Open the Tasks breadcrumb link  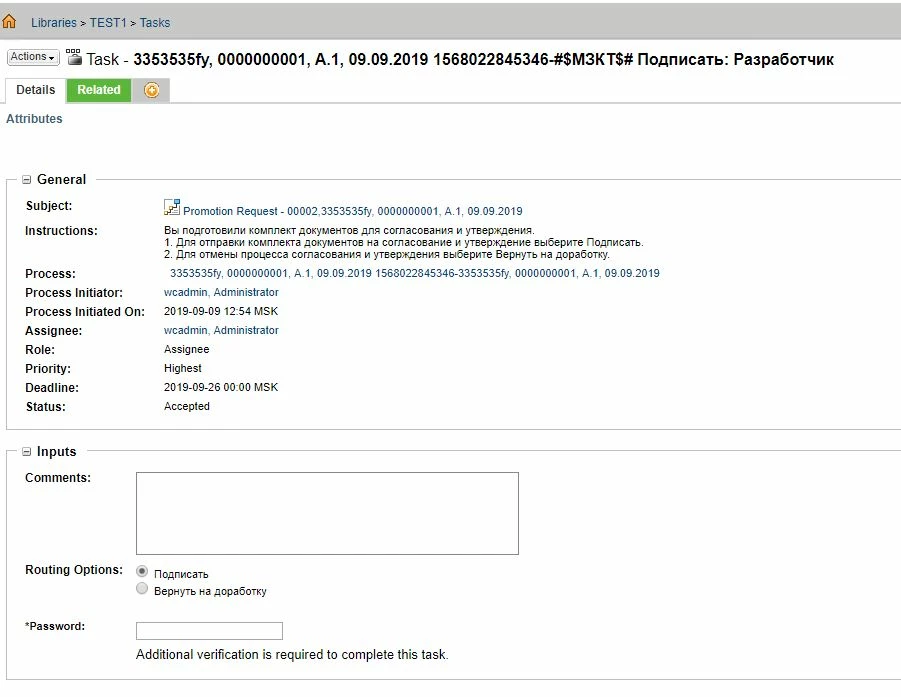pos(155,22)
